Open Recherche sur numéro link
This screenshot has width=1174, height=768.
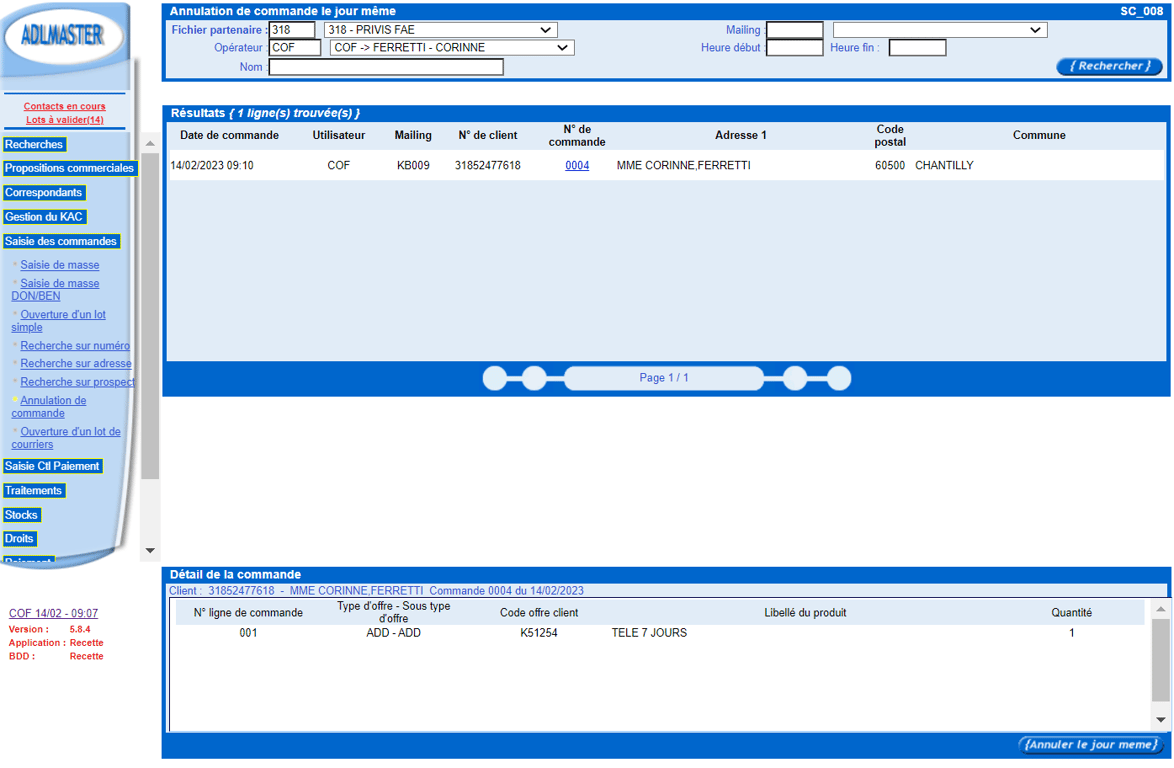pyautogui.click(x=75, y=346)
